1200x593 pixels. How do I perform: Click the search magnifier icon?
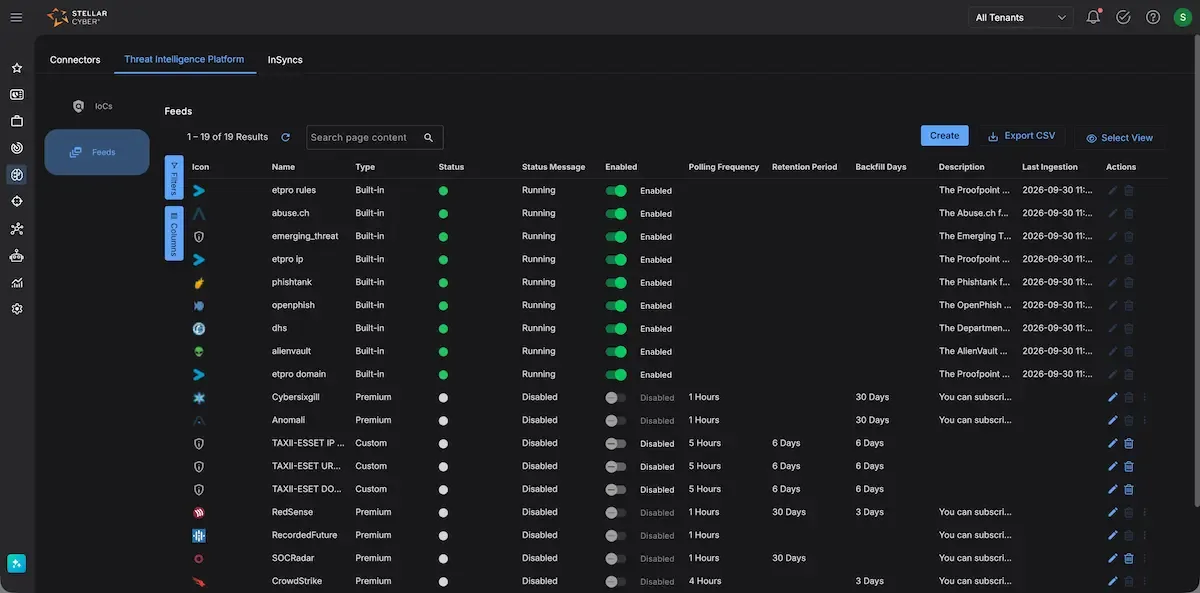click(429, 138)
